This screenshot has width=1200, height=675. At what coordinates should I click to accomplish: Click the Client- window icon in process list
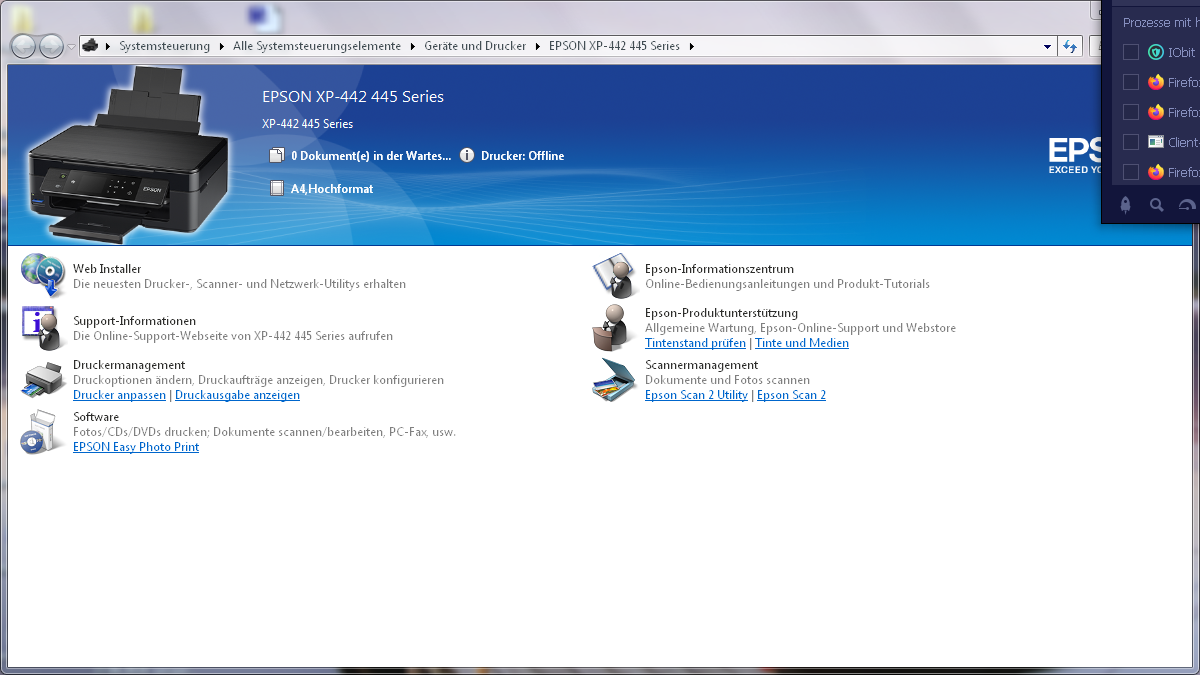1156,142
